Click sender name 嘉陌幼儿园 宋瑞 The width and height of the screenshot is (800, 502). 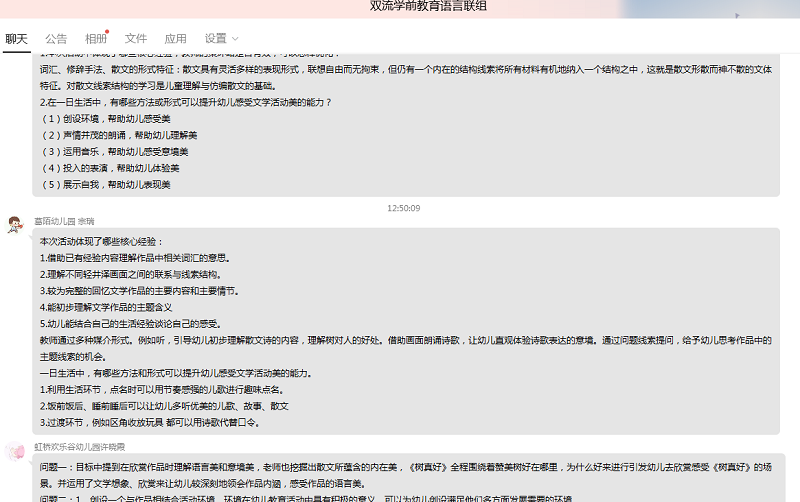pyautogui.click(x=64, y=221)
